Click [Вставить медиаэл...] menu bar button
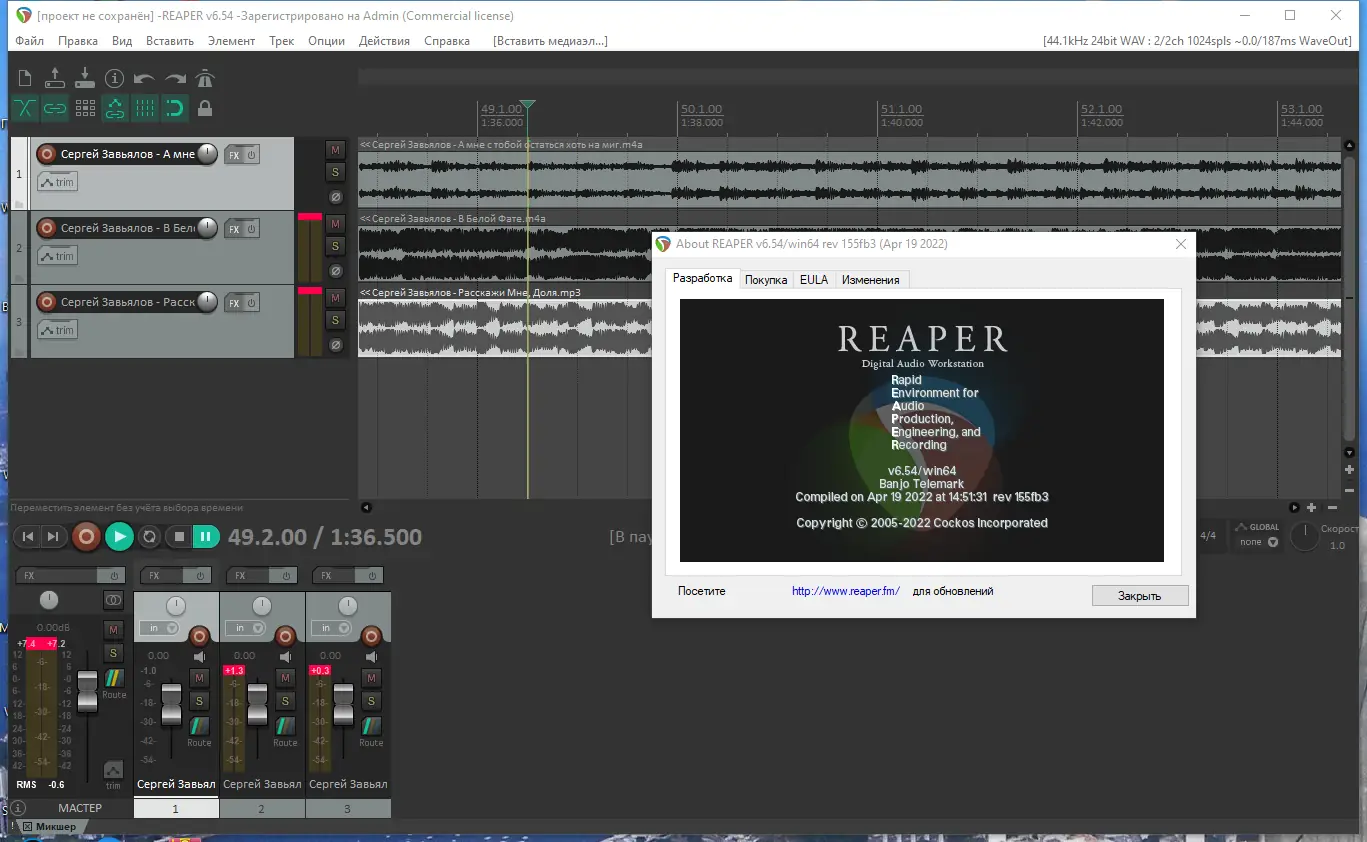The width and height of the screenshot is (1367, 842). point(550,41)
